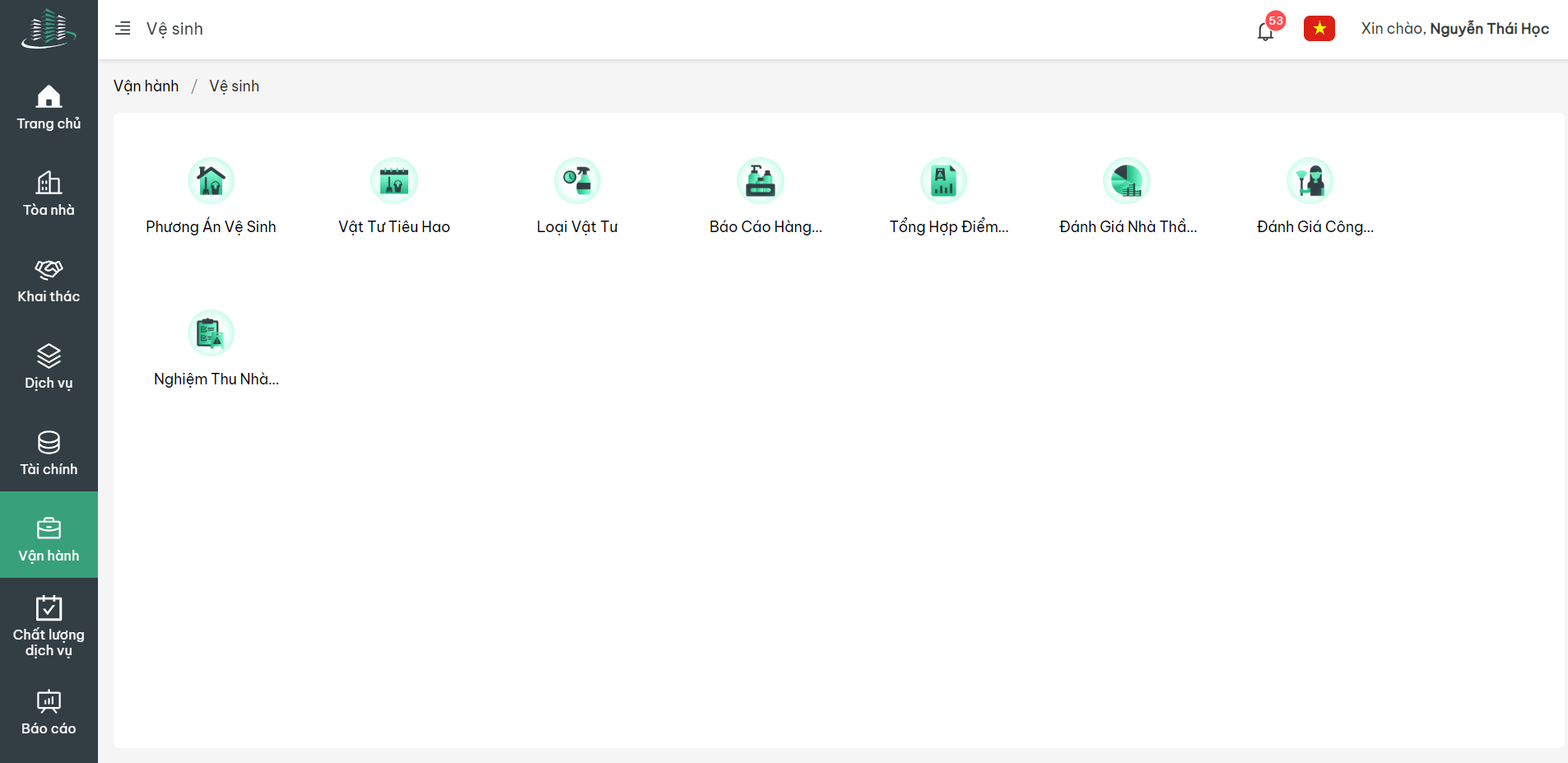Click the Vệ sinh page title in header

(x=174, y=29)
